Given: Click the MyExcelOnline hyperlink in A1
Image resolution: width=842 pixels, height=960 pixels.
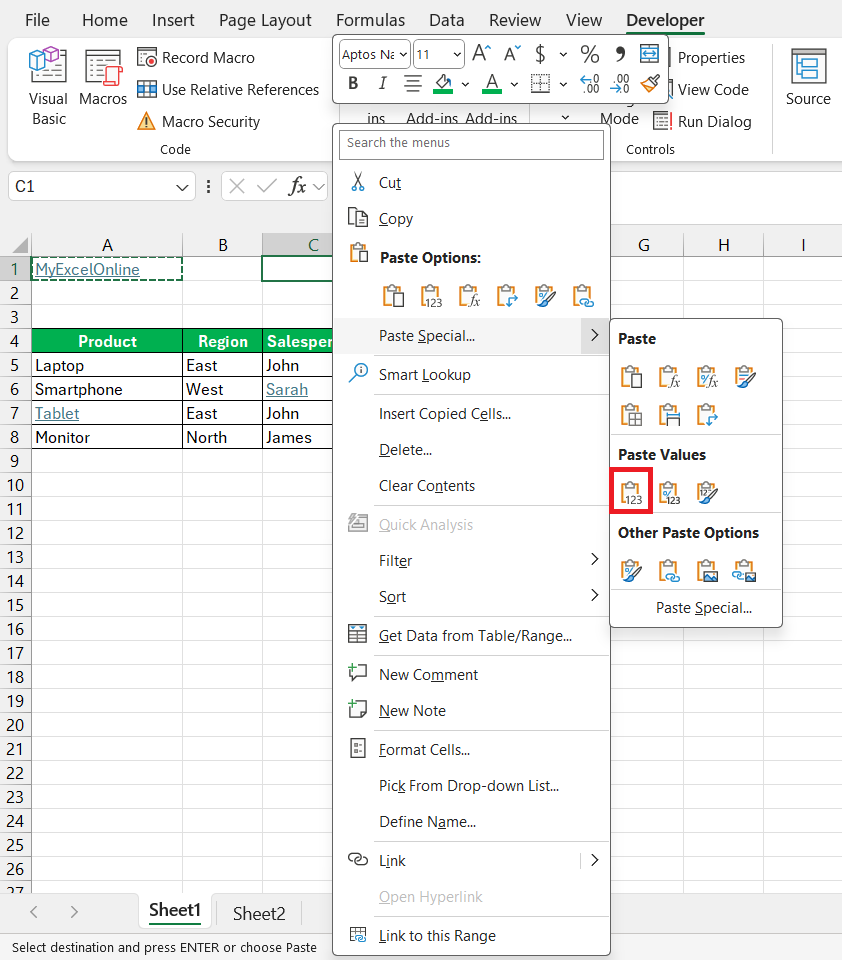Looking at the screenshot, I should pyautogui.click(x=88, y=269).
